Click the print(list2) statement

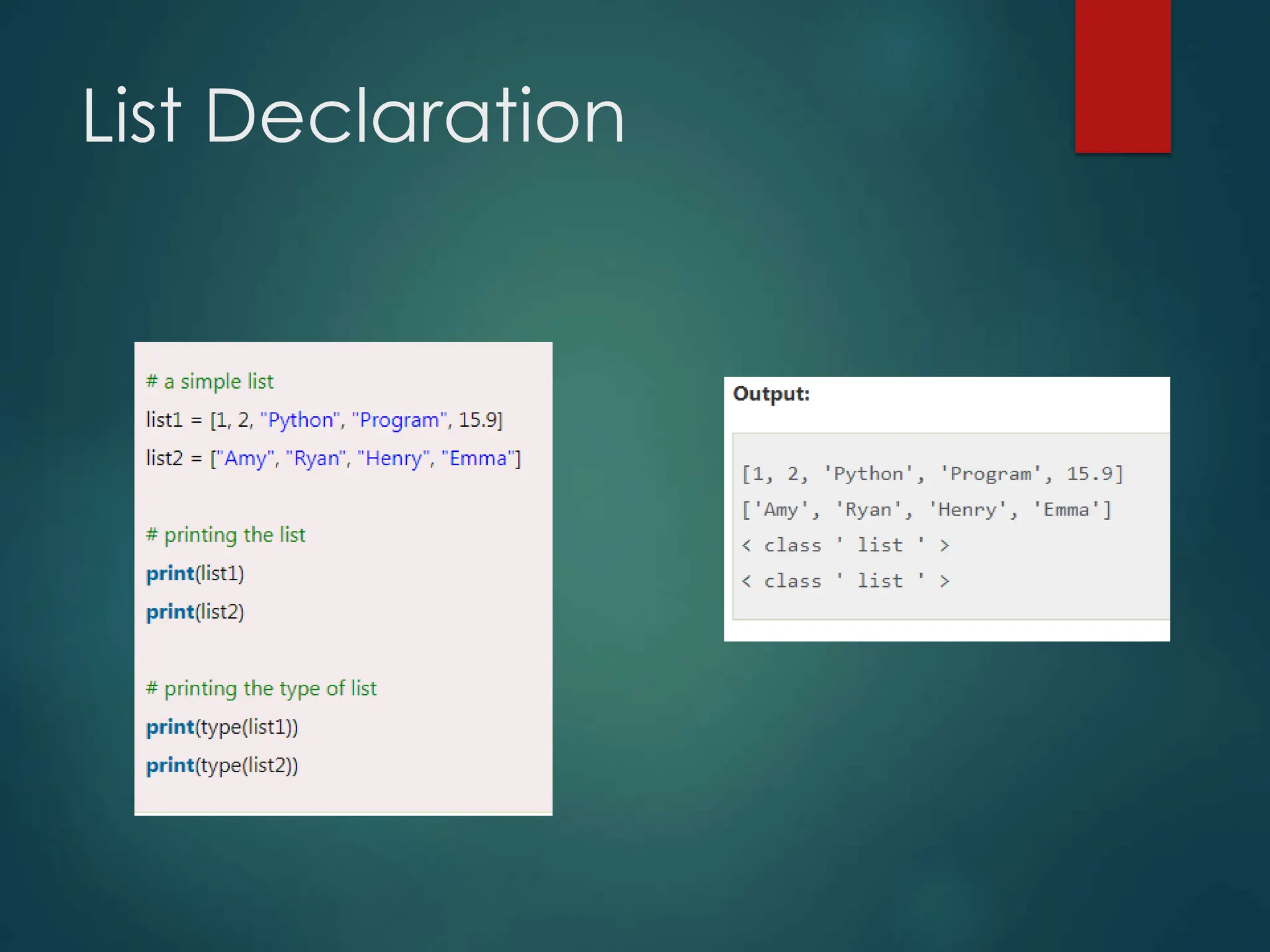195,612
